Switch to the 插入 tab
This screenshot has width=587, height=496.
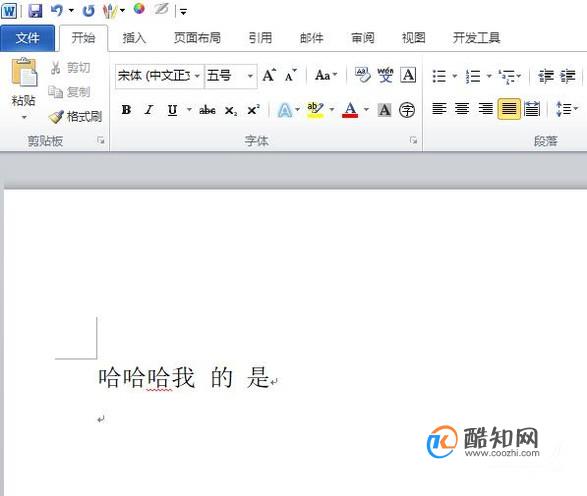[x=134, y=38]
